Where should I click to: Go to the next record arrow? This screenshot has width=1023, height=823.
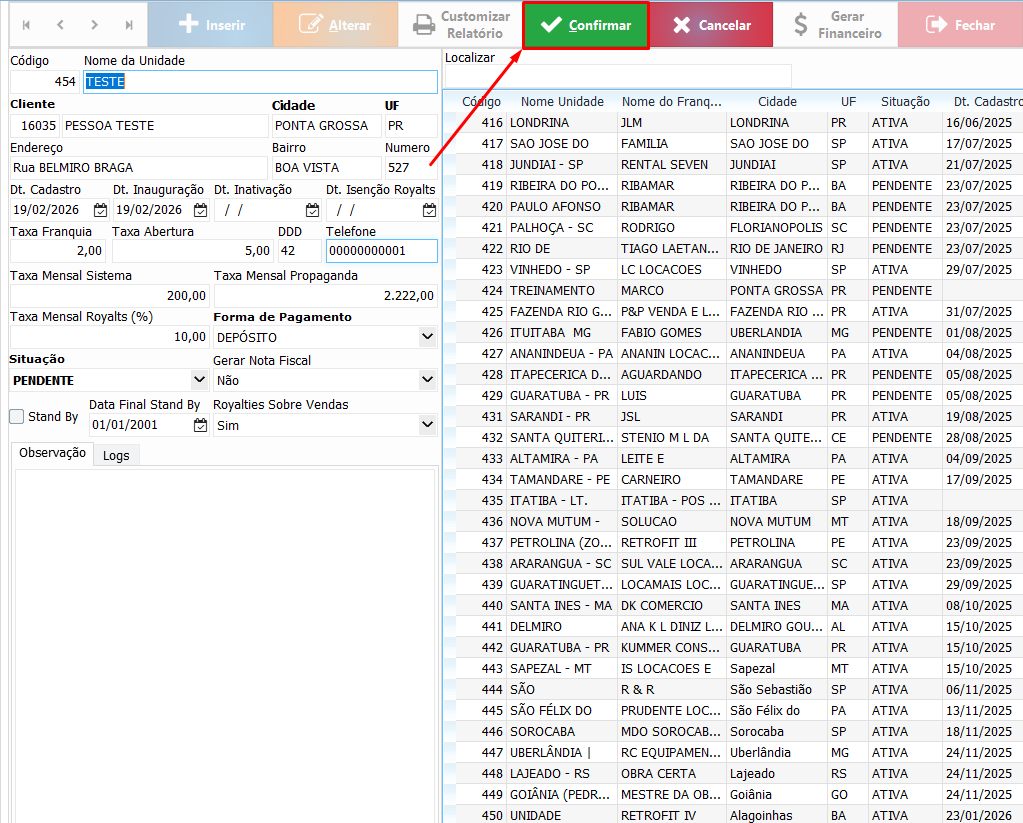click(x=94, y=25)
